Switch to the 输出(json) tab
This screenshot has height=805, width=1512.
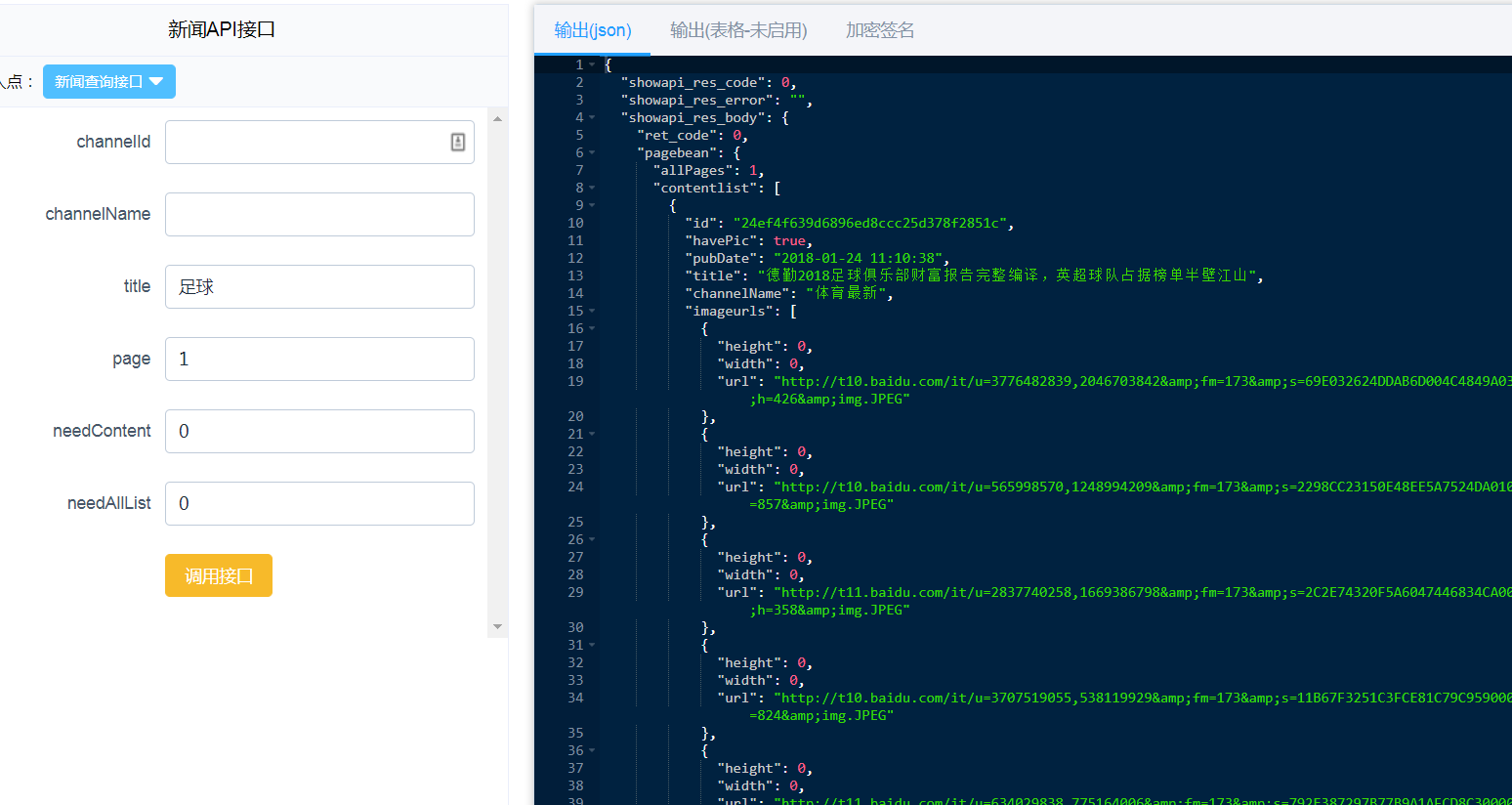tap(593, 30)
